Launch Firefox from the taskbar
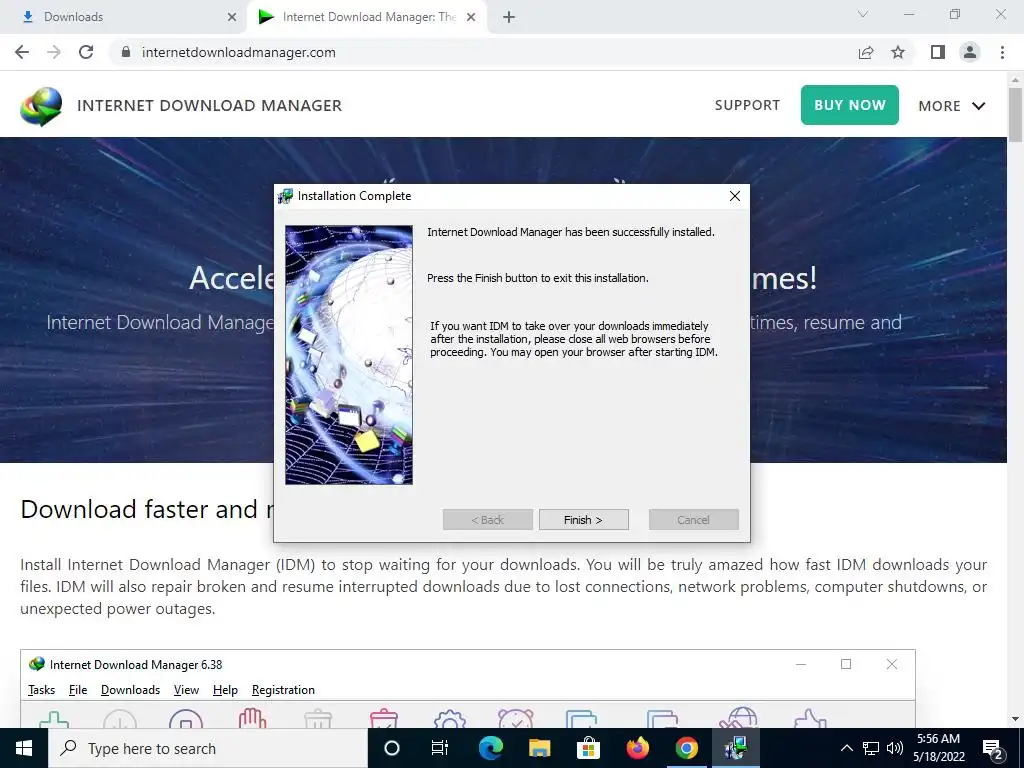This screenshot has height=768, width=1024. (637, 748)
